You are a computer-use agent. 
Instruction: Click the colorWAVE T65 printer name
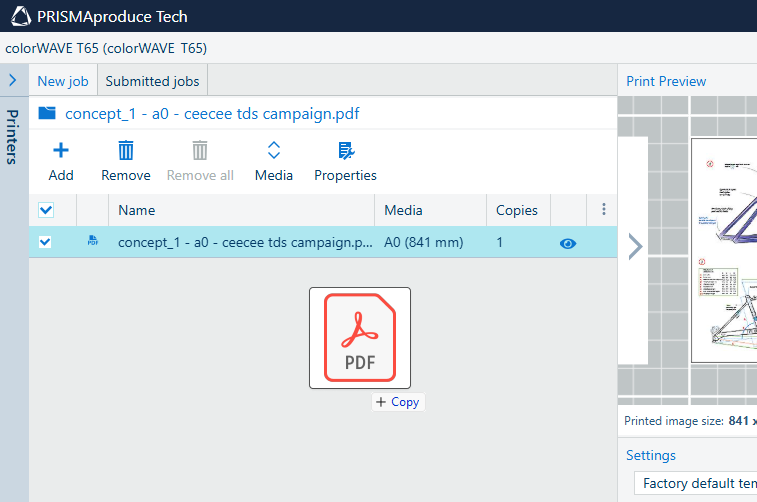(106, 48)
